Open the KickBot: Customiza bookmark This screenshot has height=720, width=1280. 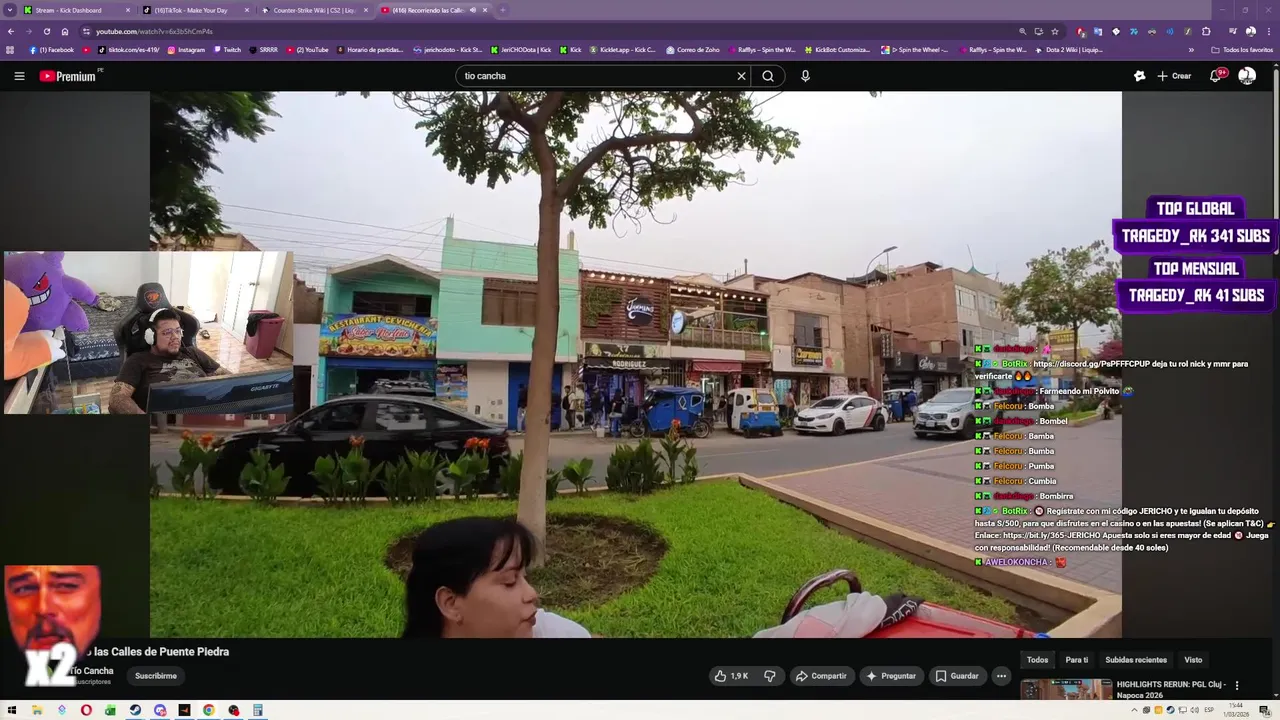tap(837, 50)
